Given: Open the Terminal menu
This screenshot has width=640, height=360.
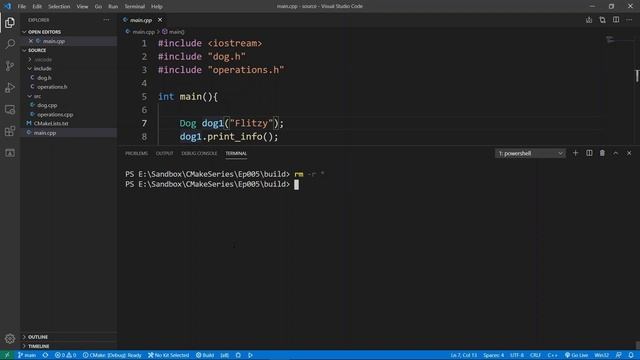Looking at the screenshot, I should tap(135, 6).
